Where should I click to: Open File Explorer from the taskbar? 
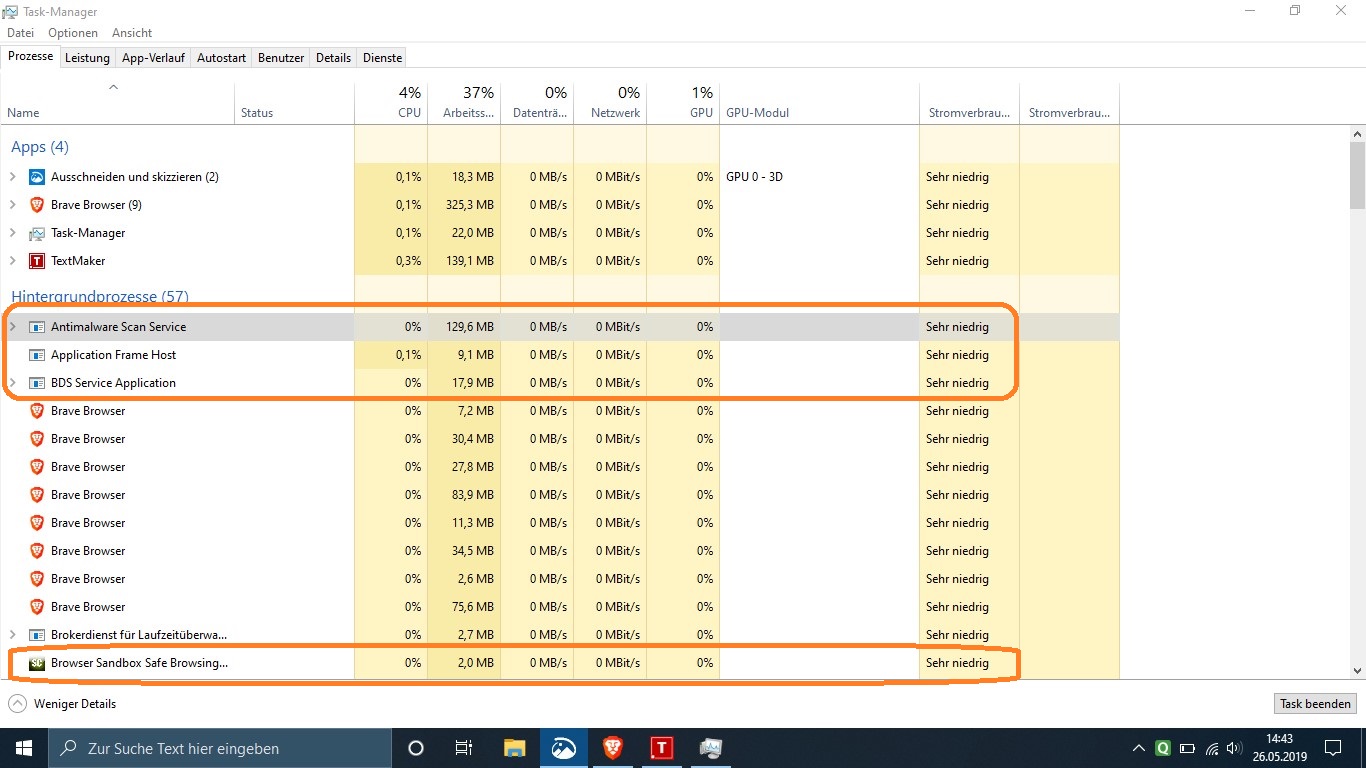[514, 747]
